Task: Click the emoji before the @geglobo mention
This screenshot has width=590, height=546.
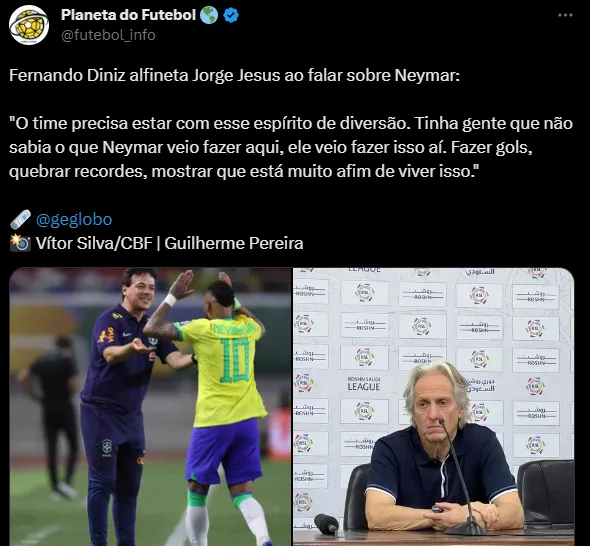Action: coord(20,219)
